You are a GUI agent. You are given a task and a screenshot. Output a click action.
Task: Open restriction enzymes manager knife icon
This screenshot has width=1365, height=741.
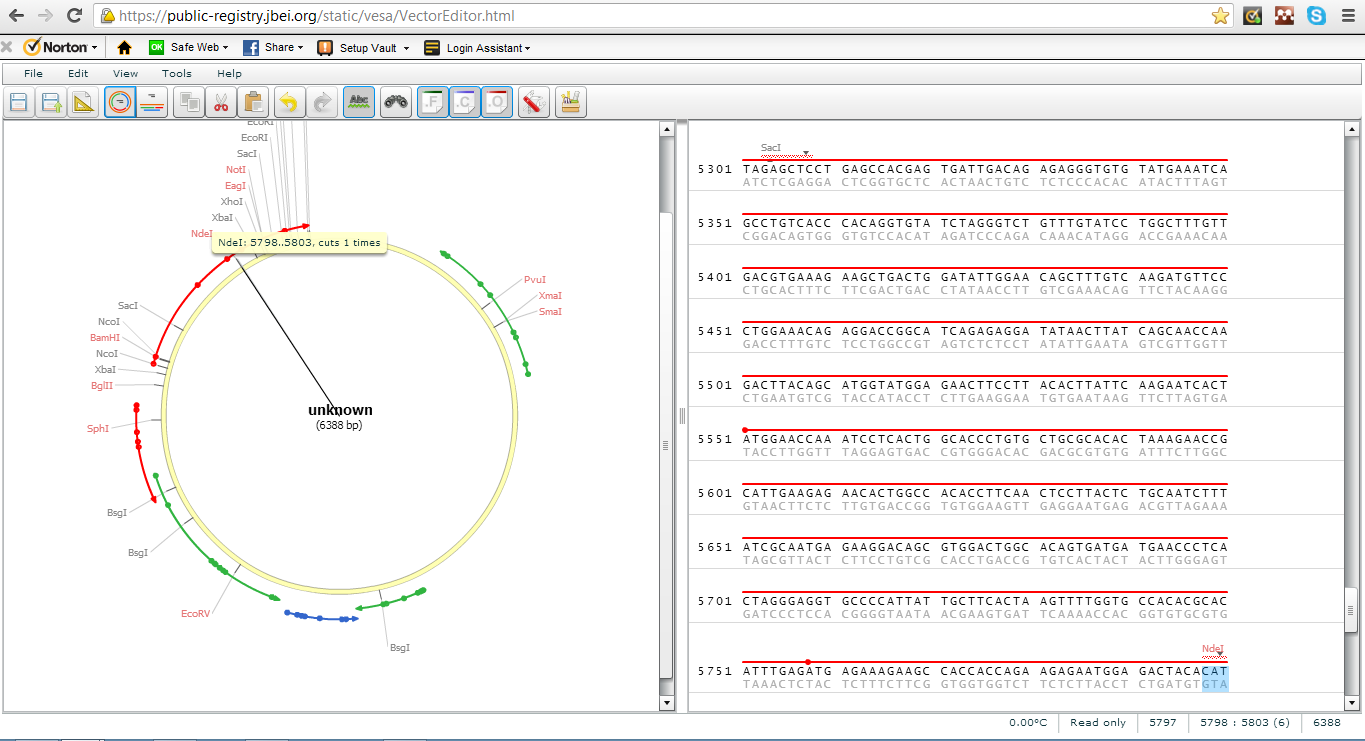(534, 102)
